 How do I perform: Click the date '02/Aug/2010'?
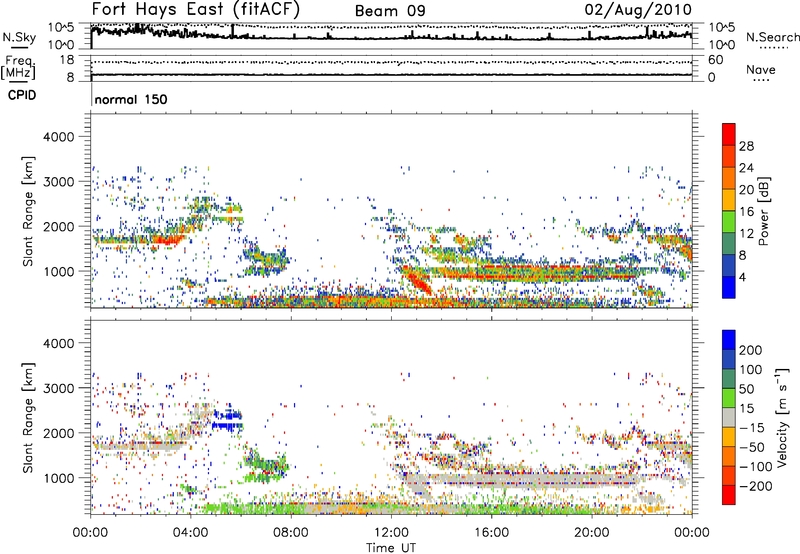click(638, 9)
